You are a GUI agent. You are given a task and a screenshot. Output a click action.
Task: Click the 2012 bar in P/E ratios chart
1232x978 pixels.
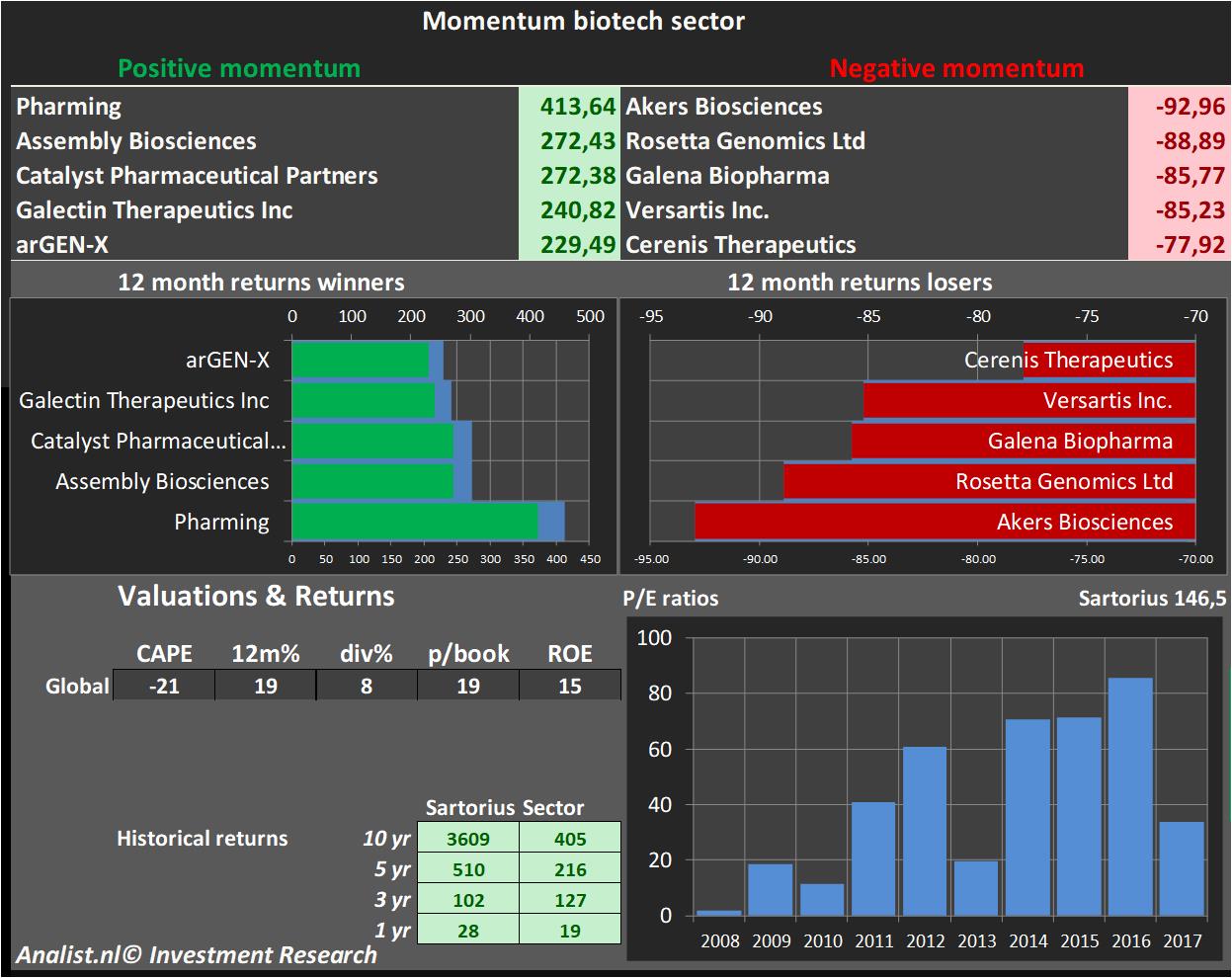click(x=925, y=830)
